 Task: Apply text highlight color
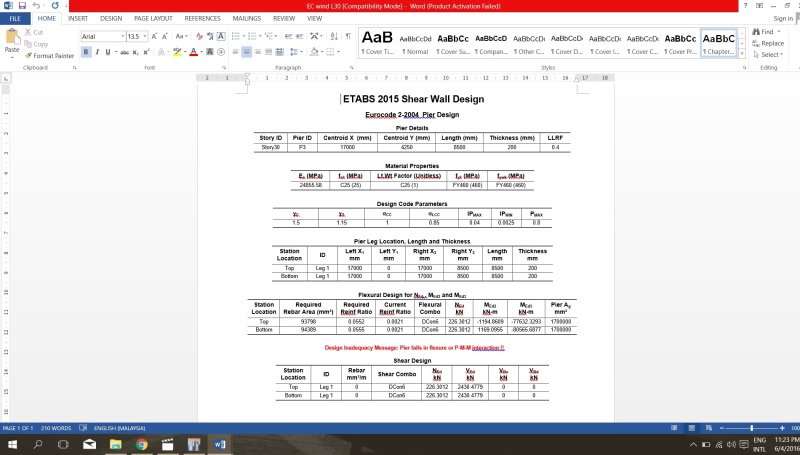pyautogui.click(x=177, y=52)
